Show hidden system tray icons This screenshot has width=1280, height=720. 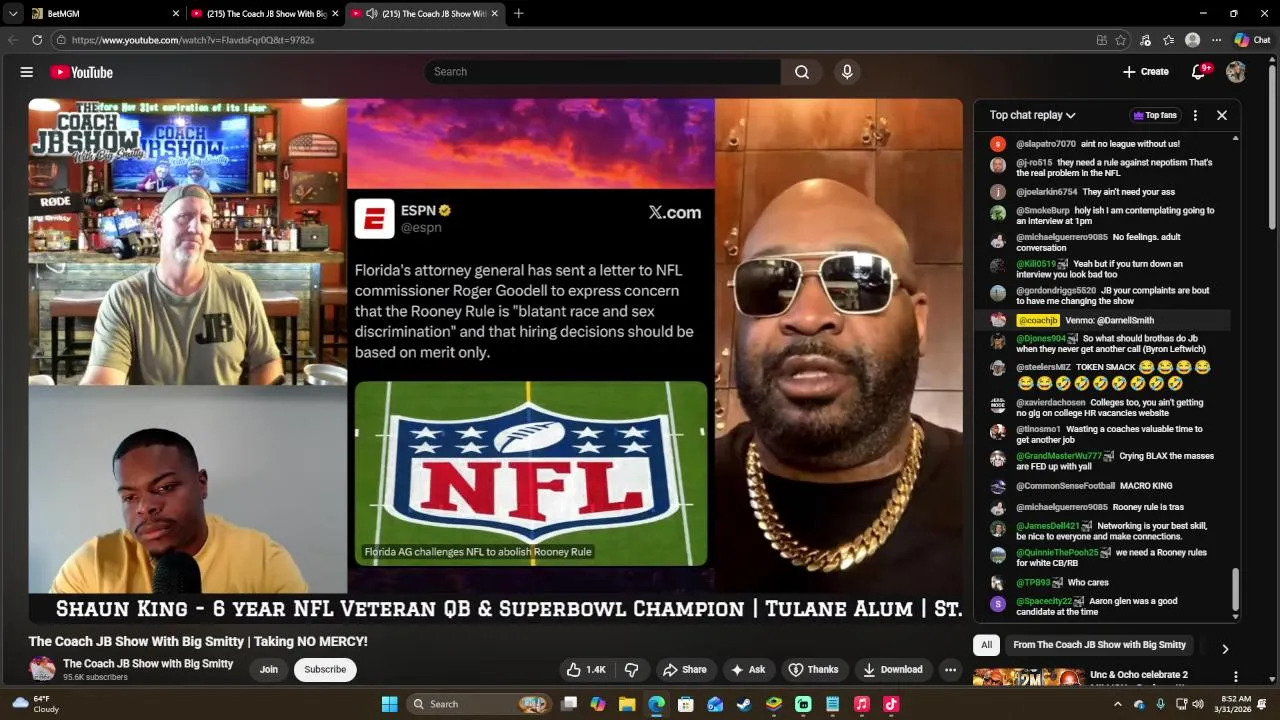1118,704
